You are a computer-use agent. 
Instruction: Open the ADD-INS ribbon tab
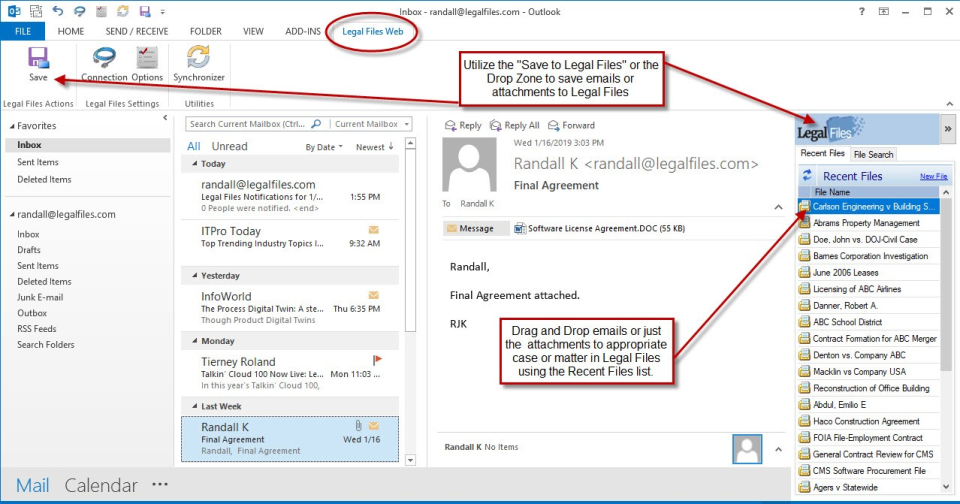coord(303,31)
